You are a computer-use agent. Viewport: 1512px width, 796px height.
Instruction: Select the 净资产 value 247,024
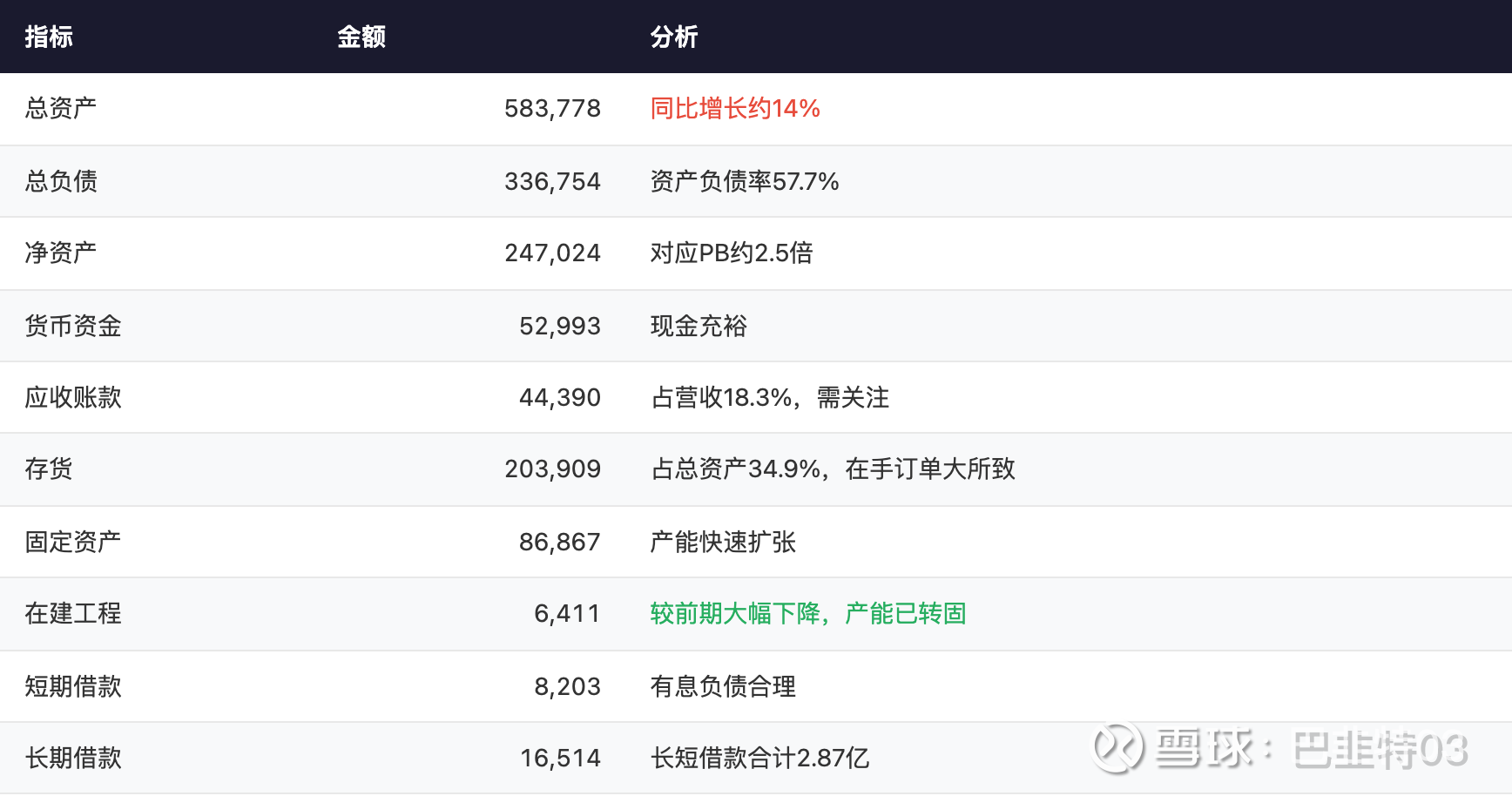552,253
